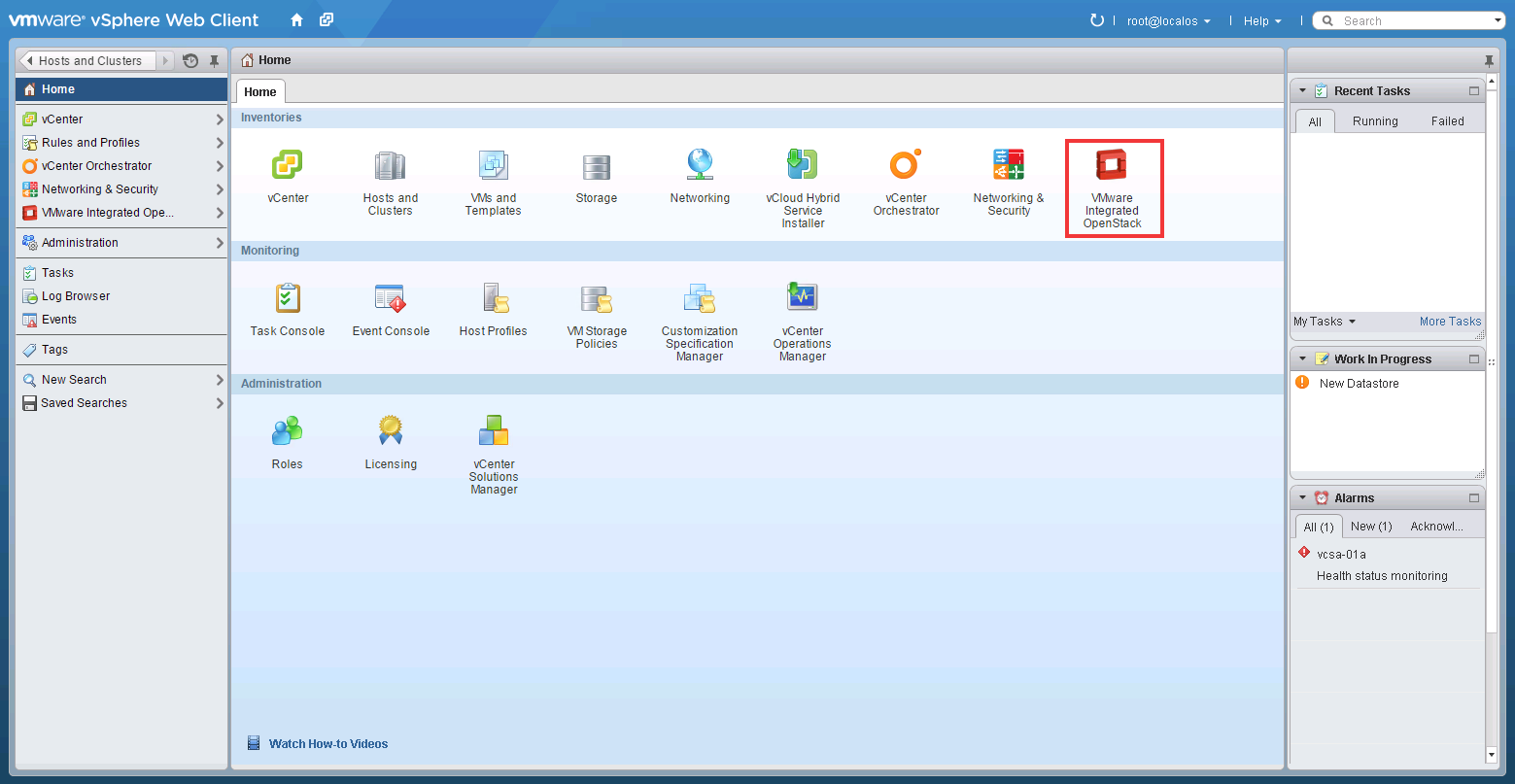Switch to the Running tasks tab
Screen dimensions: 1515x784
point(1375,121)
